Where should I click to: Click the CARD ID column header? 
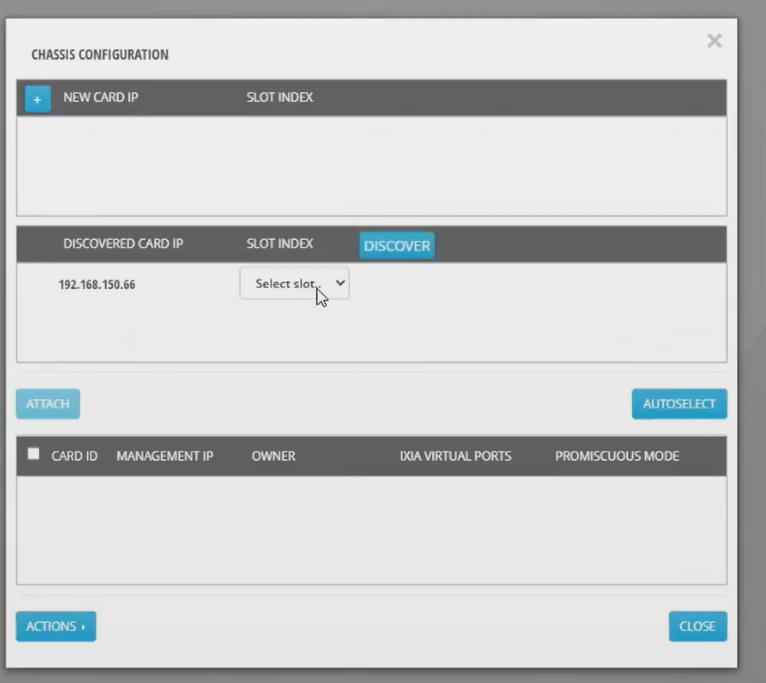[74, 456]
